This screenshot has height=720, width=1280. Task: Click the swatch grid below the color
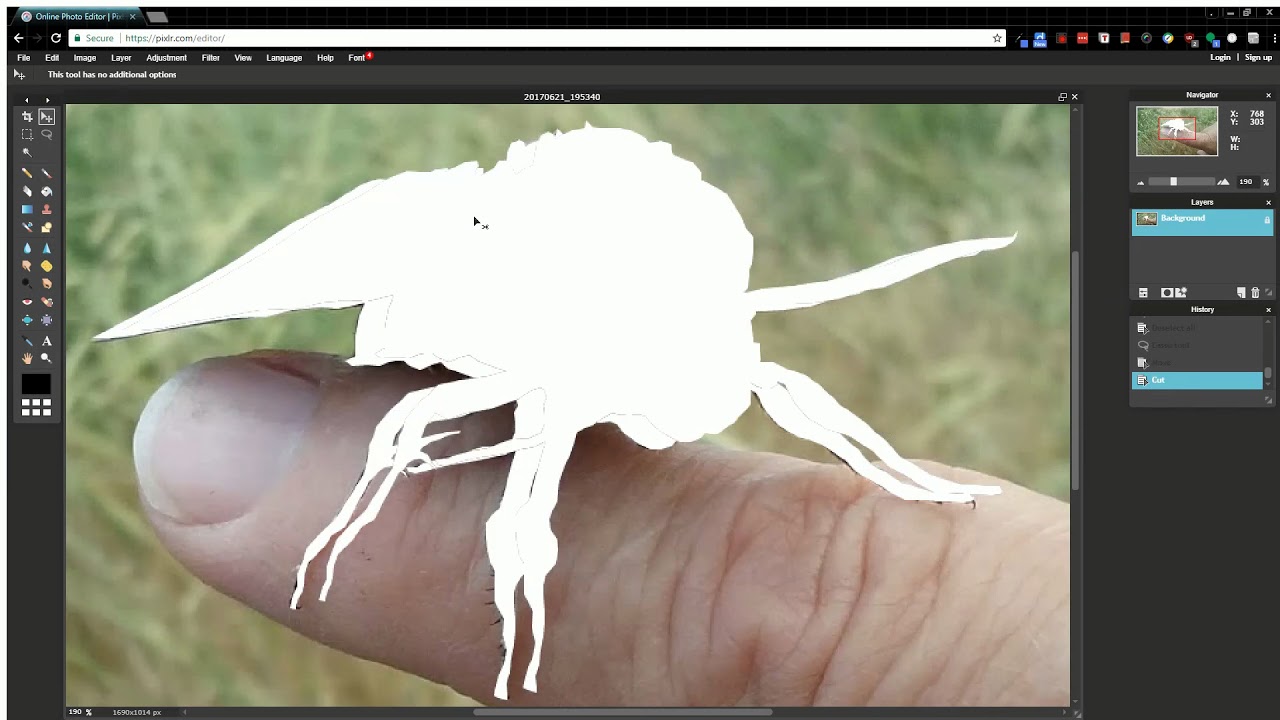[x=37, y=407]
